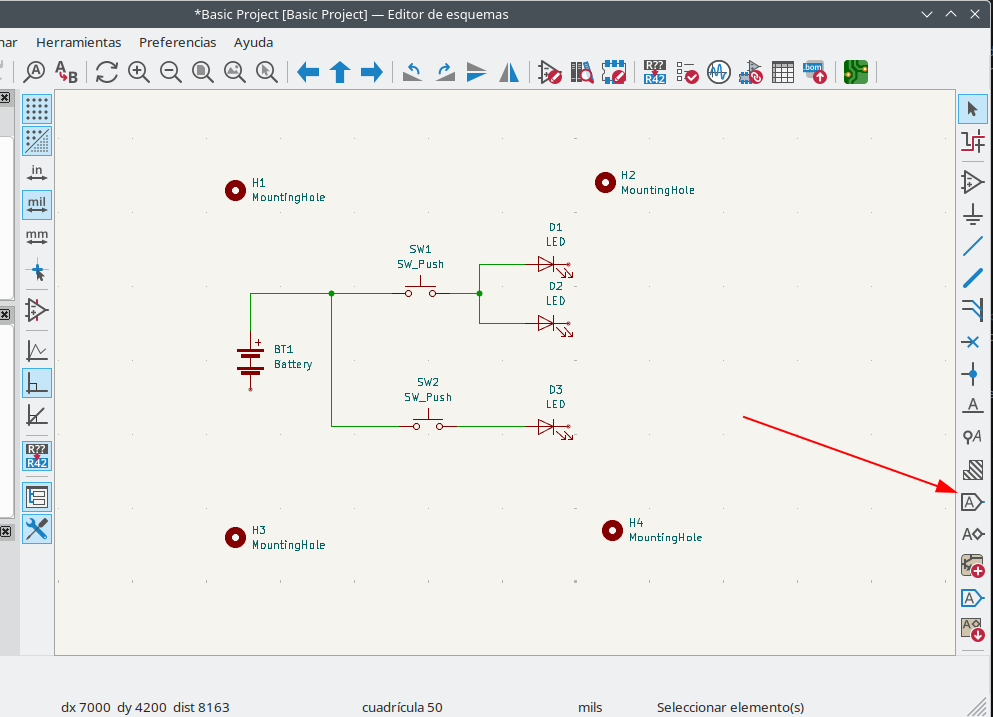Toggle hidden pins display

coord(37,310)
